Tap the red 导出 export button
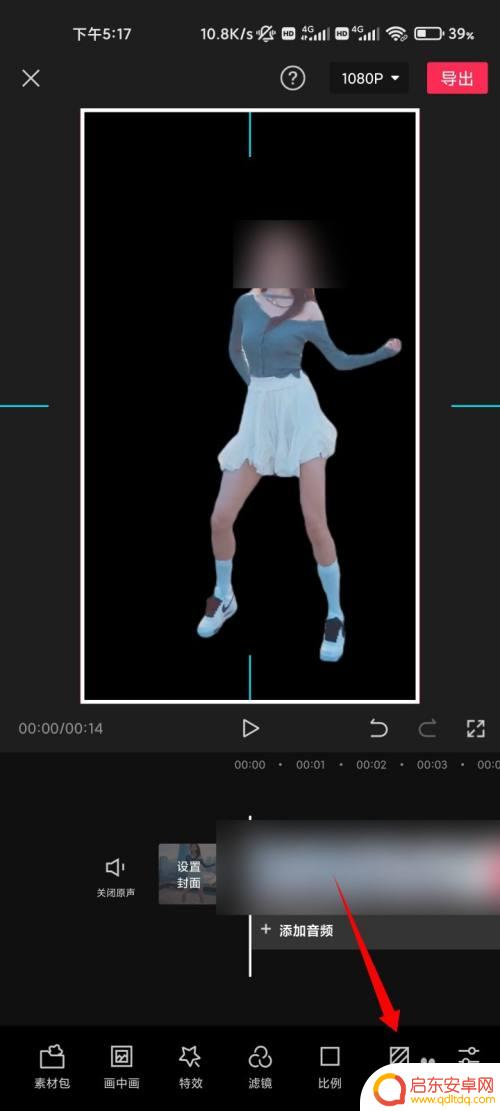This screenshot has width=500, height=1111. tap(457, 78)
